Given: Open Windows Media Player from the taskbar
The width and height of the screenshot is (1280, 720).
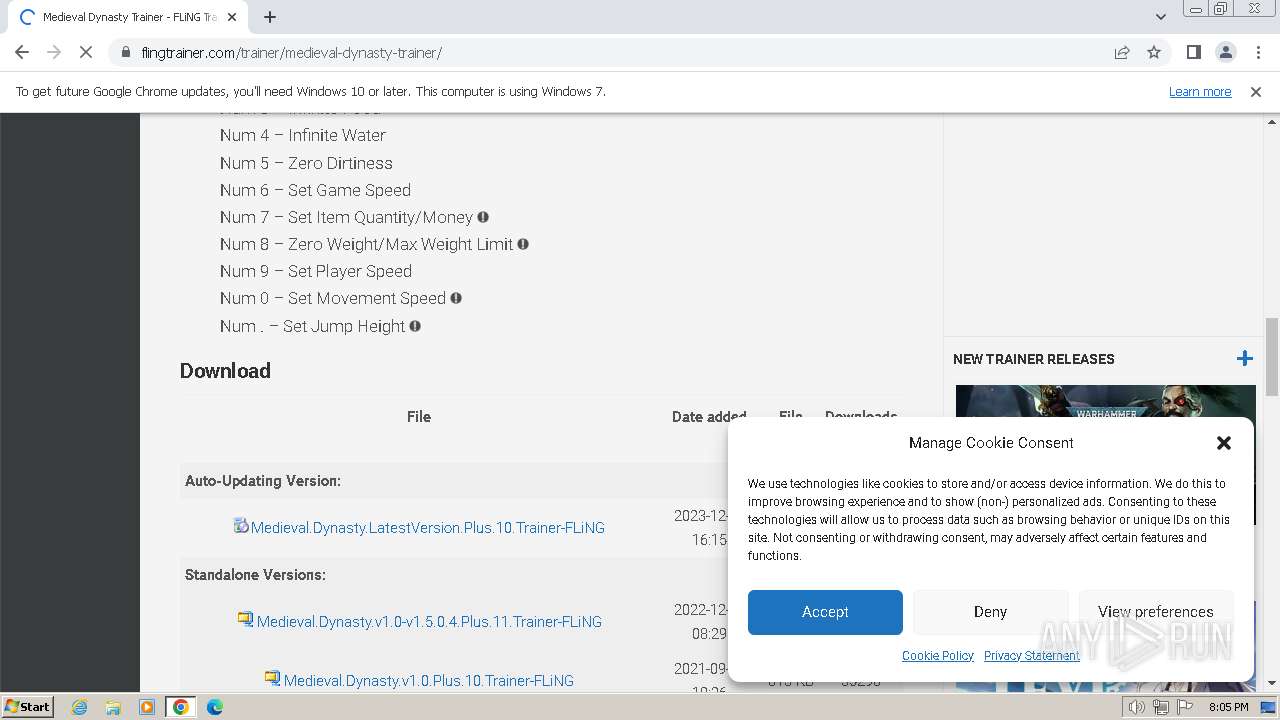Looking at the screenshot, I should coord(147,707).
